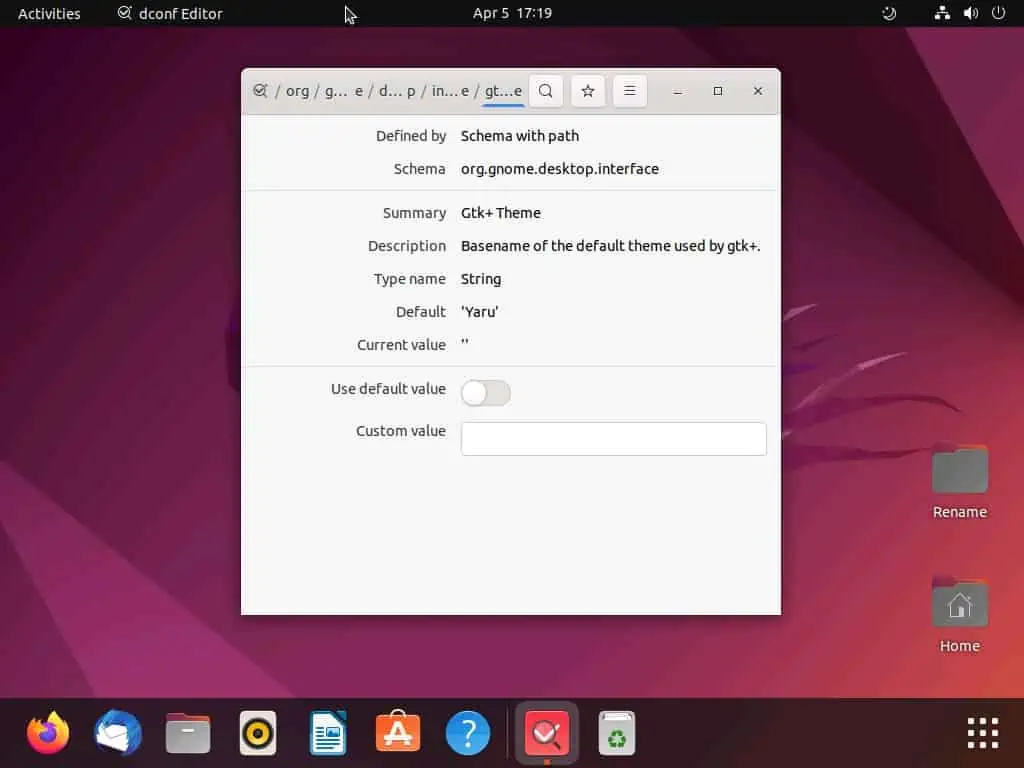Navigate to org path segment

click(x=297, y=91)
